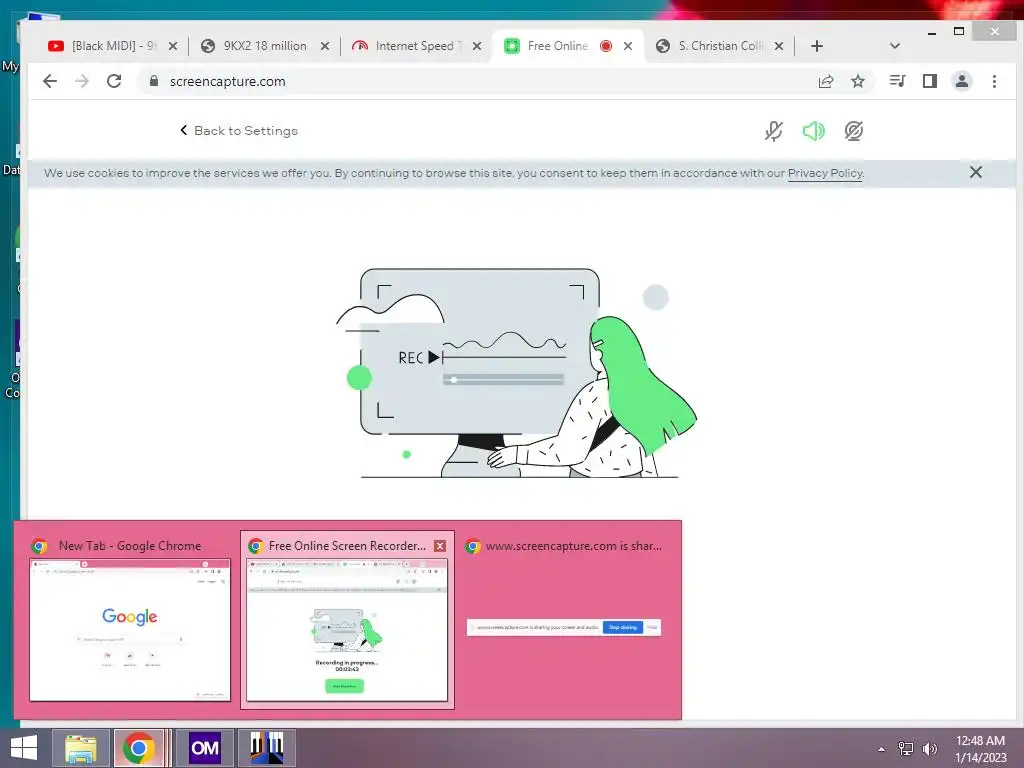Share this page icon in address bar
This screenshot has height=768, width=1024.
pyautogui.click(x=826, y=81)
